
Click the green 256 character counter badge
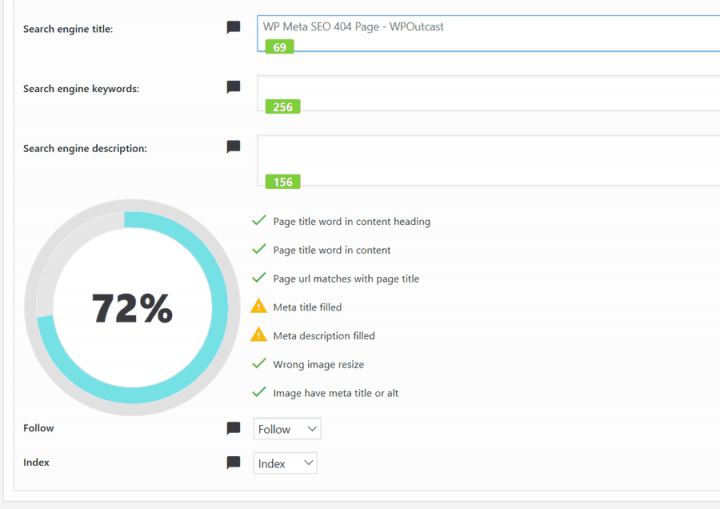tap(282, 107)
